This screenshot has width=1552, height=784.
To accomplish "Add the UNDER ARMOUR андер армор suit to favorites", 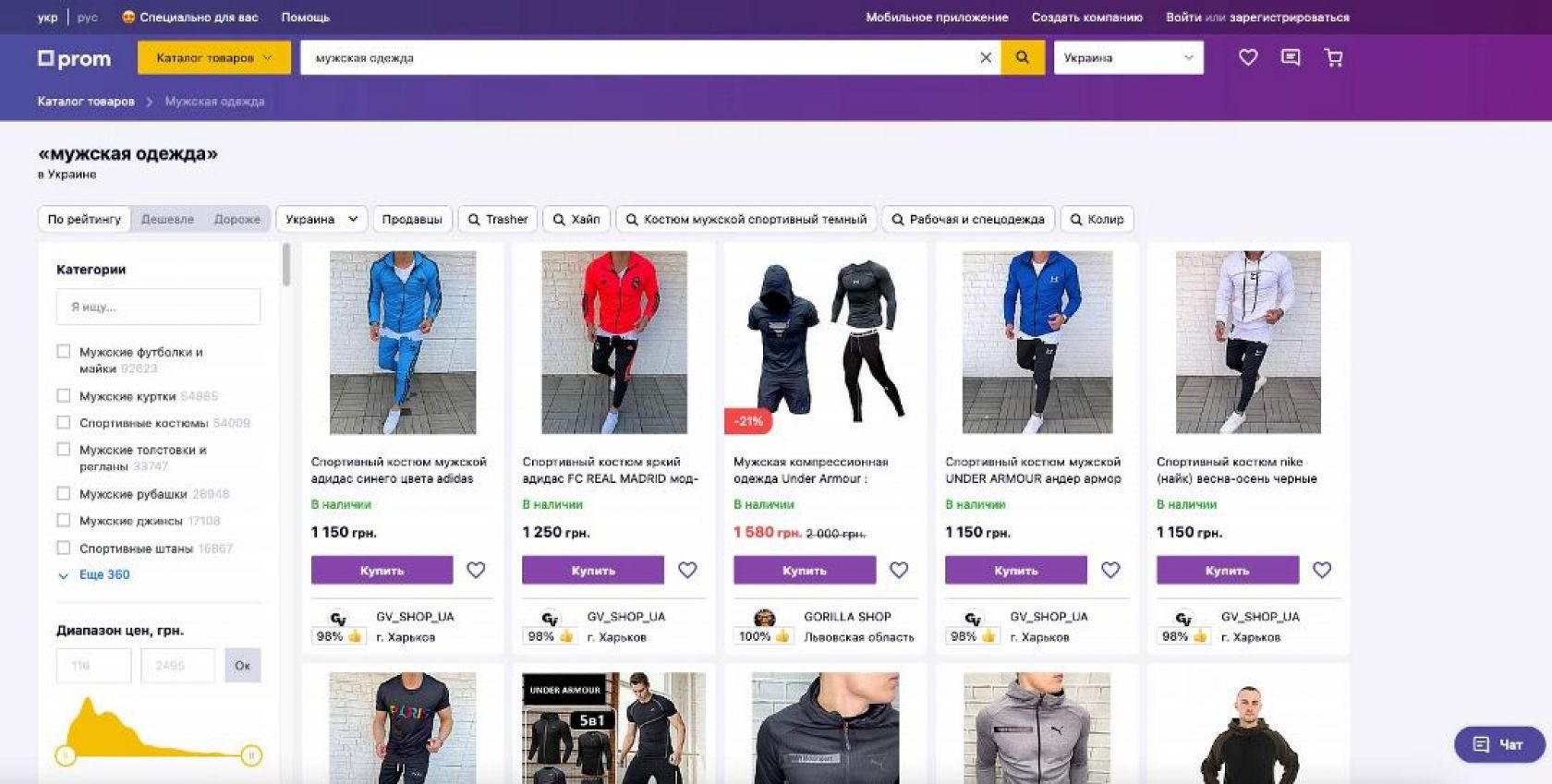I will point(1110,570).
